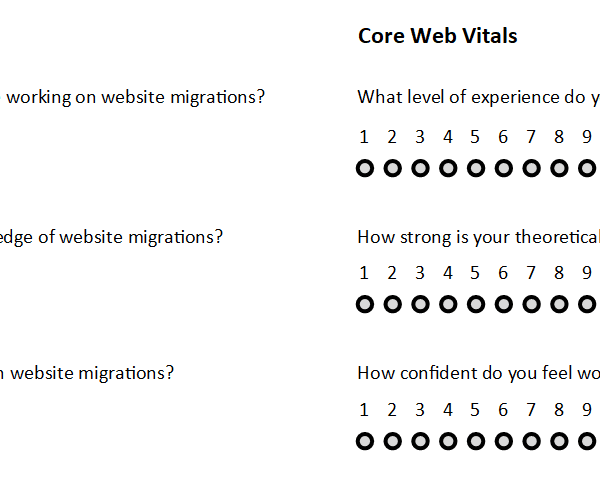Mark 8 for theoretical knowledge strength
Image resolution: width=600 pixels, height=500 pixels.
559,304
